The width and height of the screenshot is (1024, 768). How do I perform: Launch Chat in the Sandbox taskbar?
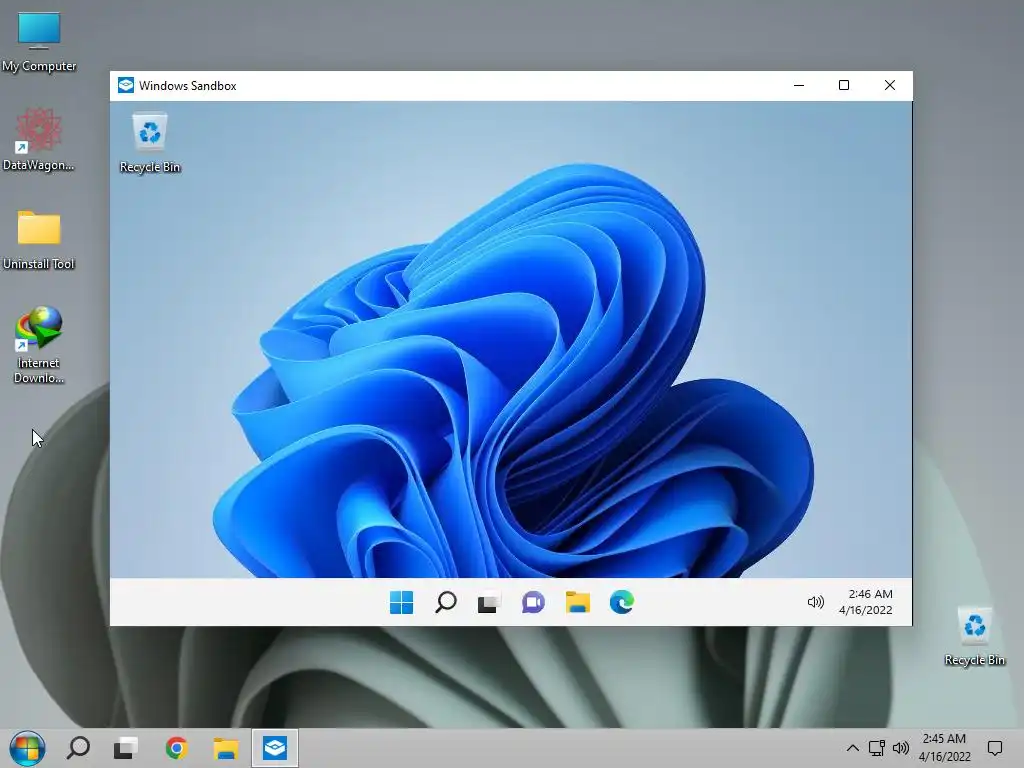[x=533, y=602]
